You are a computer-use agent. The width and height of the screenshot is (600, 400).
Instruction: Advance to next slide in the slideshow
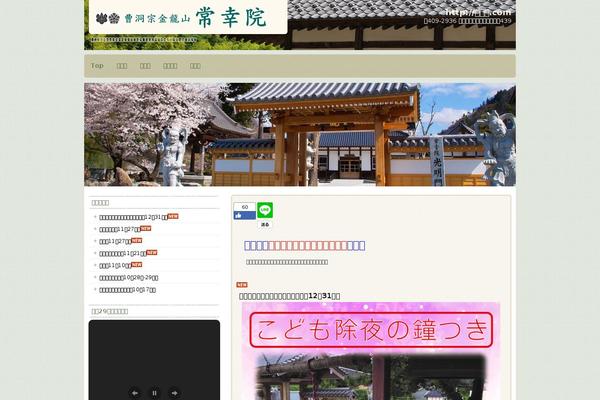pos(174,393)
